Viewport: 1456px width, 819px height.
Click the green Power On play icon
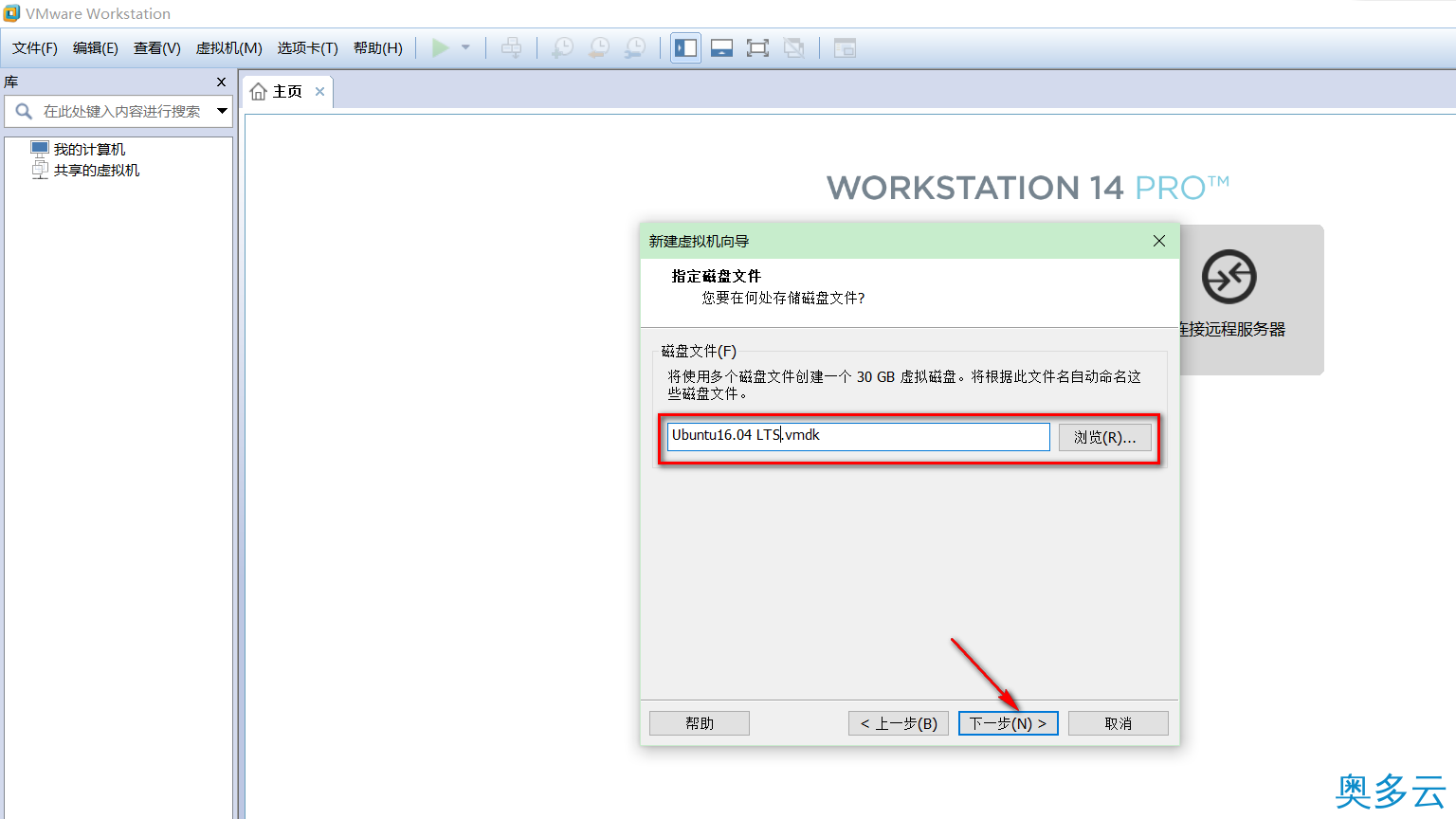[441, 47]
